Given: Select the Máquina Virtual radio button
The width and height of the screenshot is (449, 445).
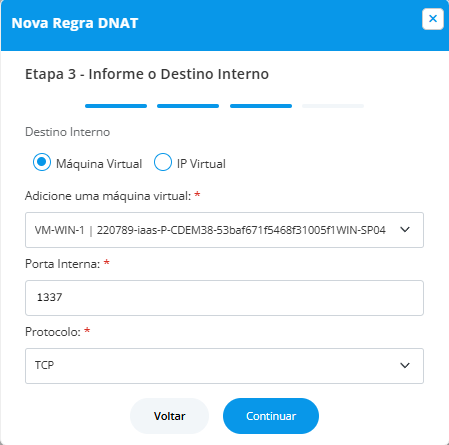Looking at the screenshot, I should coord(42,162).
